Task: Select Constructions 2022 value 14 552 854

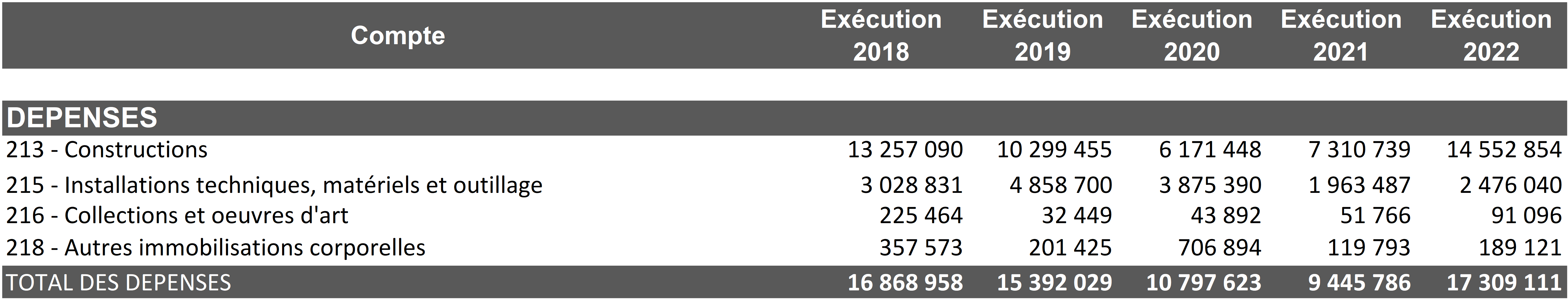Action: [x=1504, y=150]
